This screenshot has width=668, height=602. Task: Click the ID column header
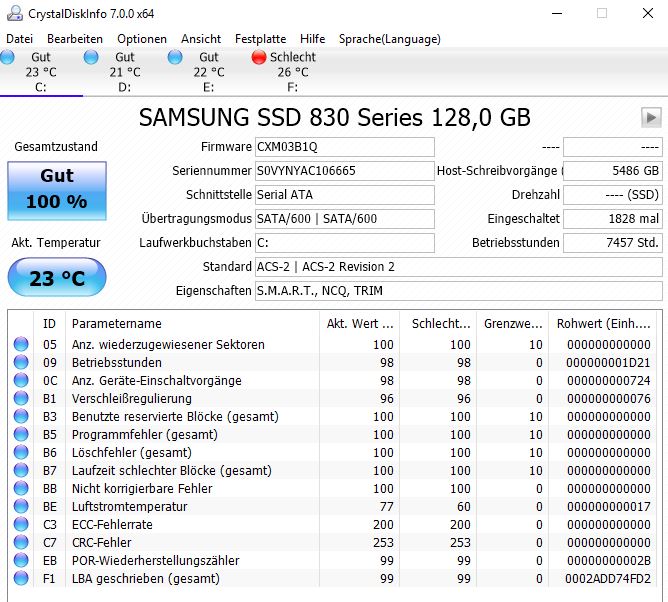tap(49, 324)
